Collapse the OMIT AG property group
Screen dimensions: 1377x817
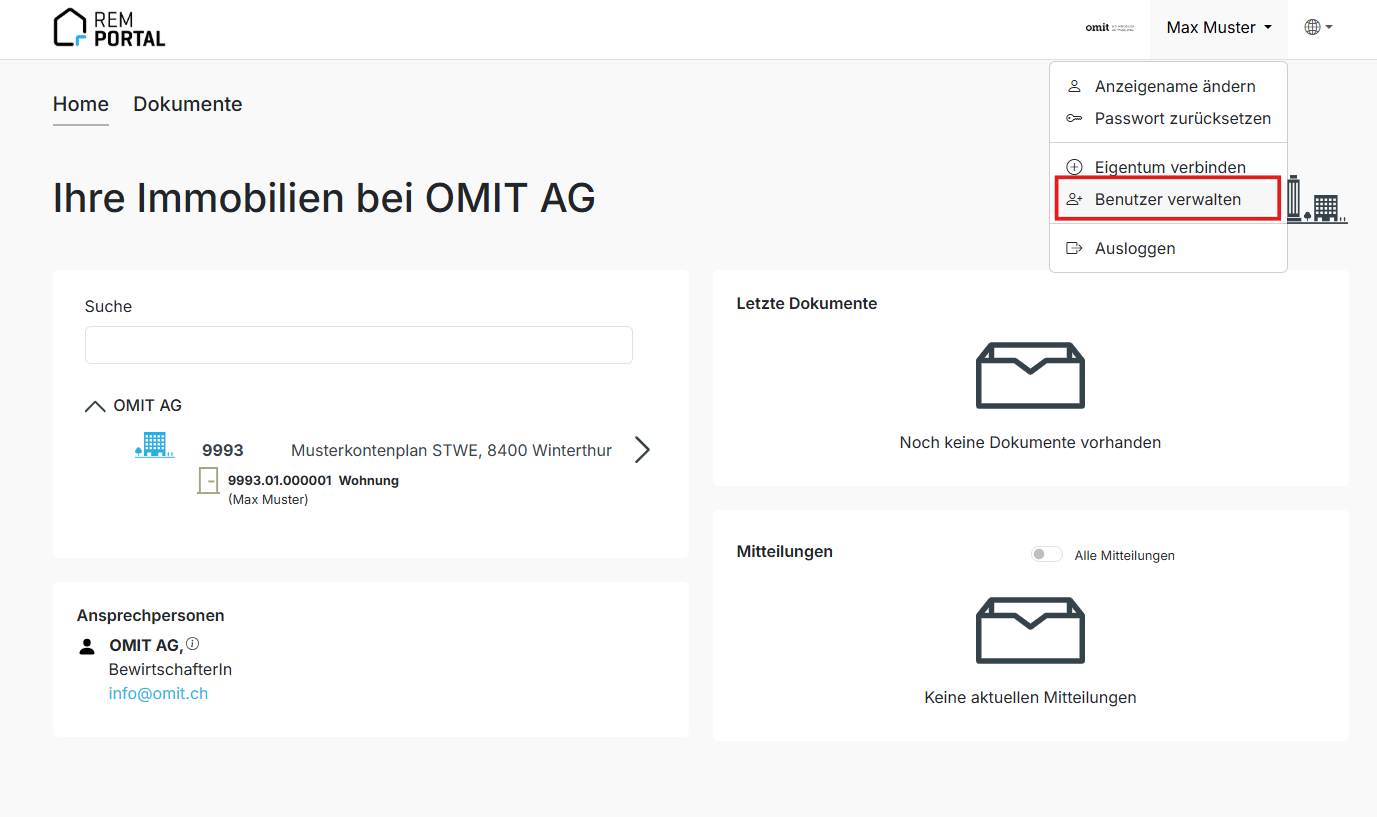tap(95, 406)
